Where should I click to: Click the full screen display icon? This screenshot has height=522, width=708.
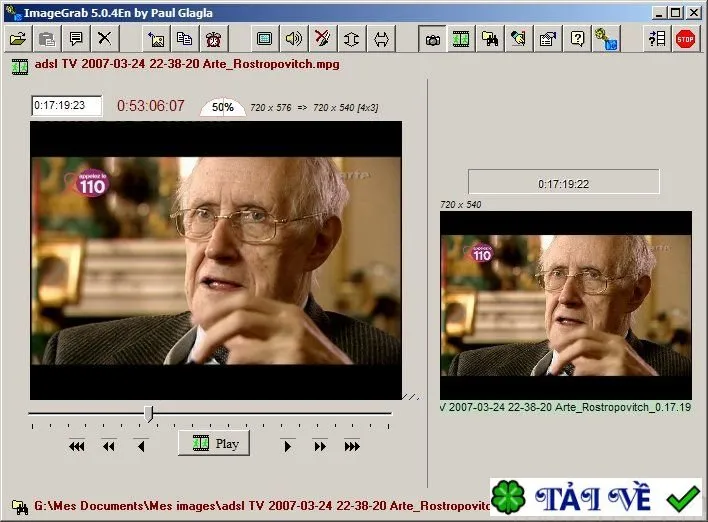264,39
